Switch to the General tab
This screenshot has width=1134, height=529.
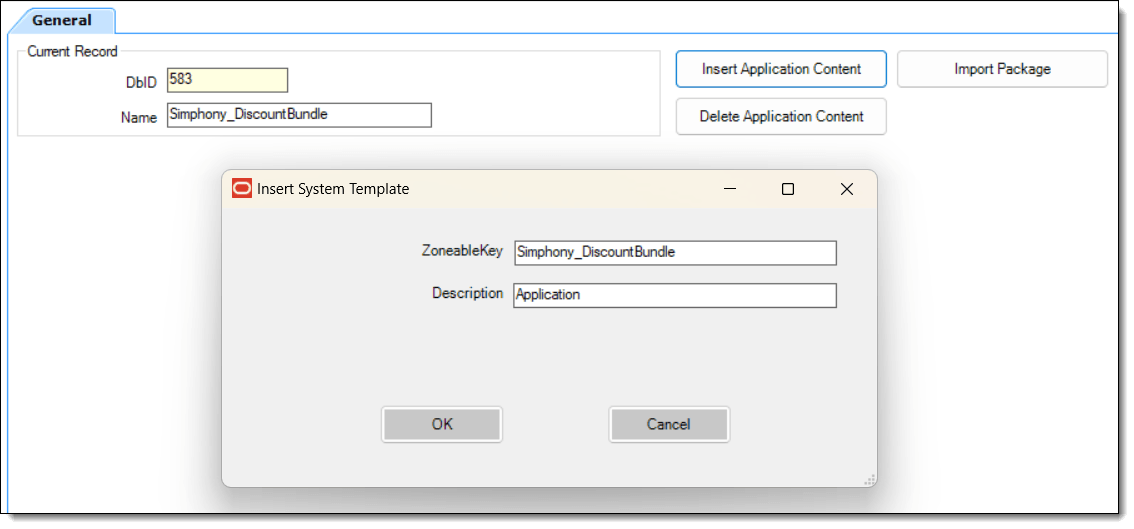click(x=61, y=20)
